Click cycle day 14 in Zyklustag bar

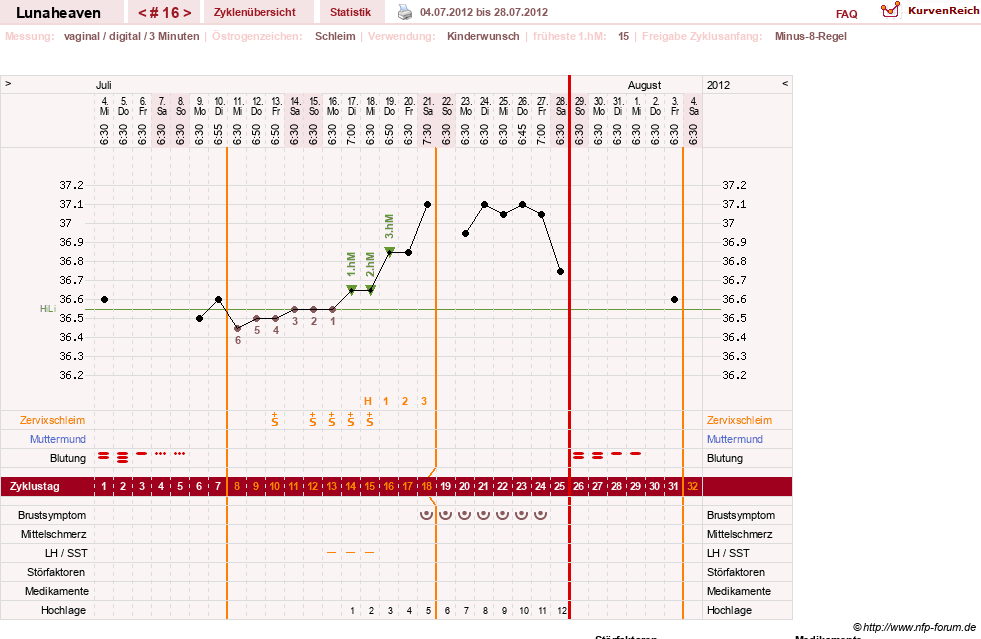coord(351,486)
